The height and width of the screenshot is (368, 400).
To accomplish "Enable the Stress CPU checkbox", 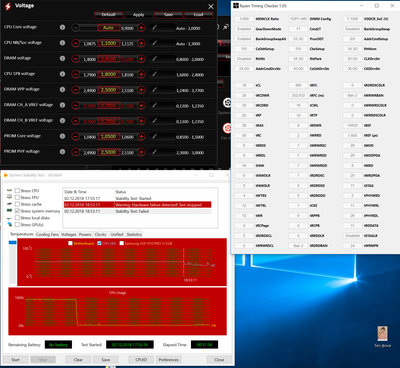I will coord(17,191).
